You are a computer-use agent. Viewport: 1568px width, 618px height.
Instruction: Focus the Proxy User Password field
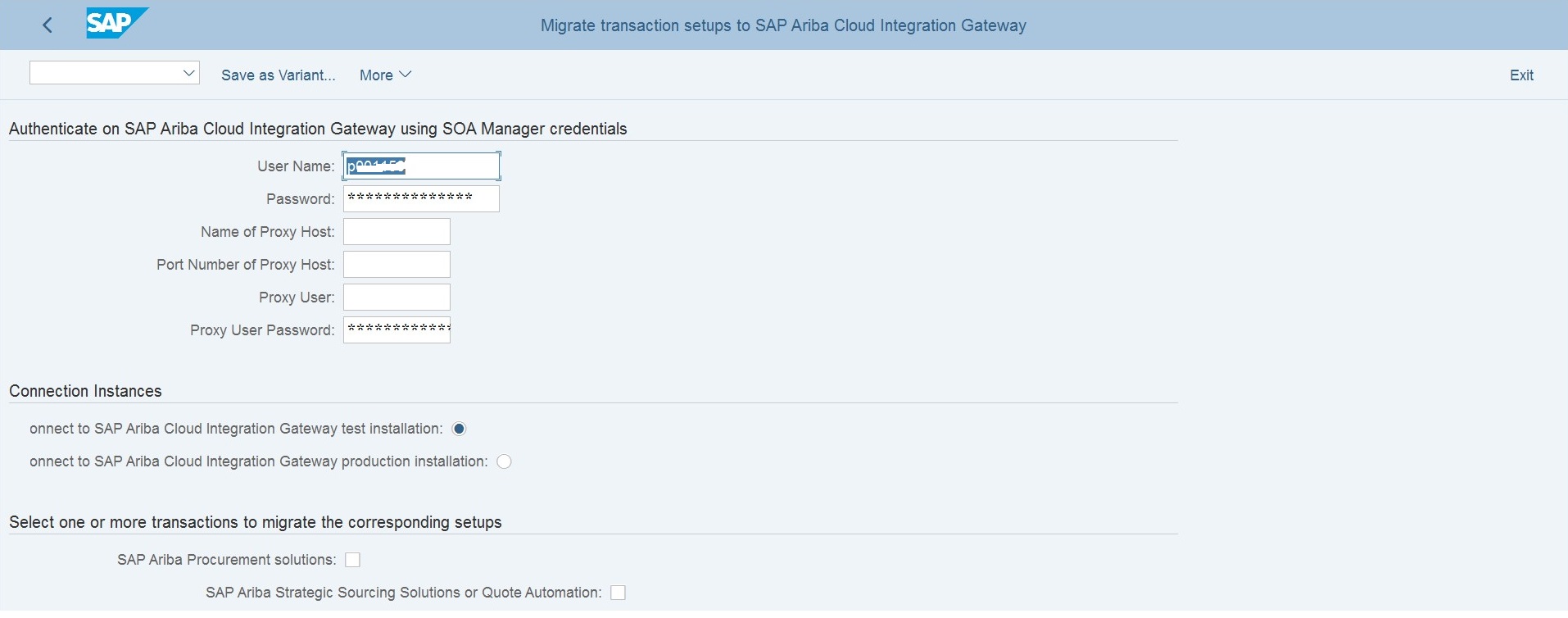pos(397,330)
